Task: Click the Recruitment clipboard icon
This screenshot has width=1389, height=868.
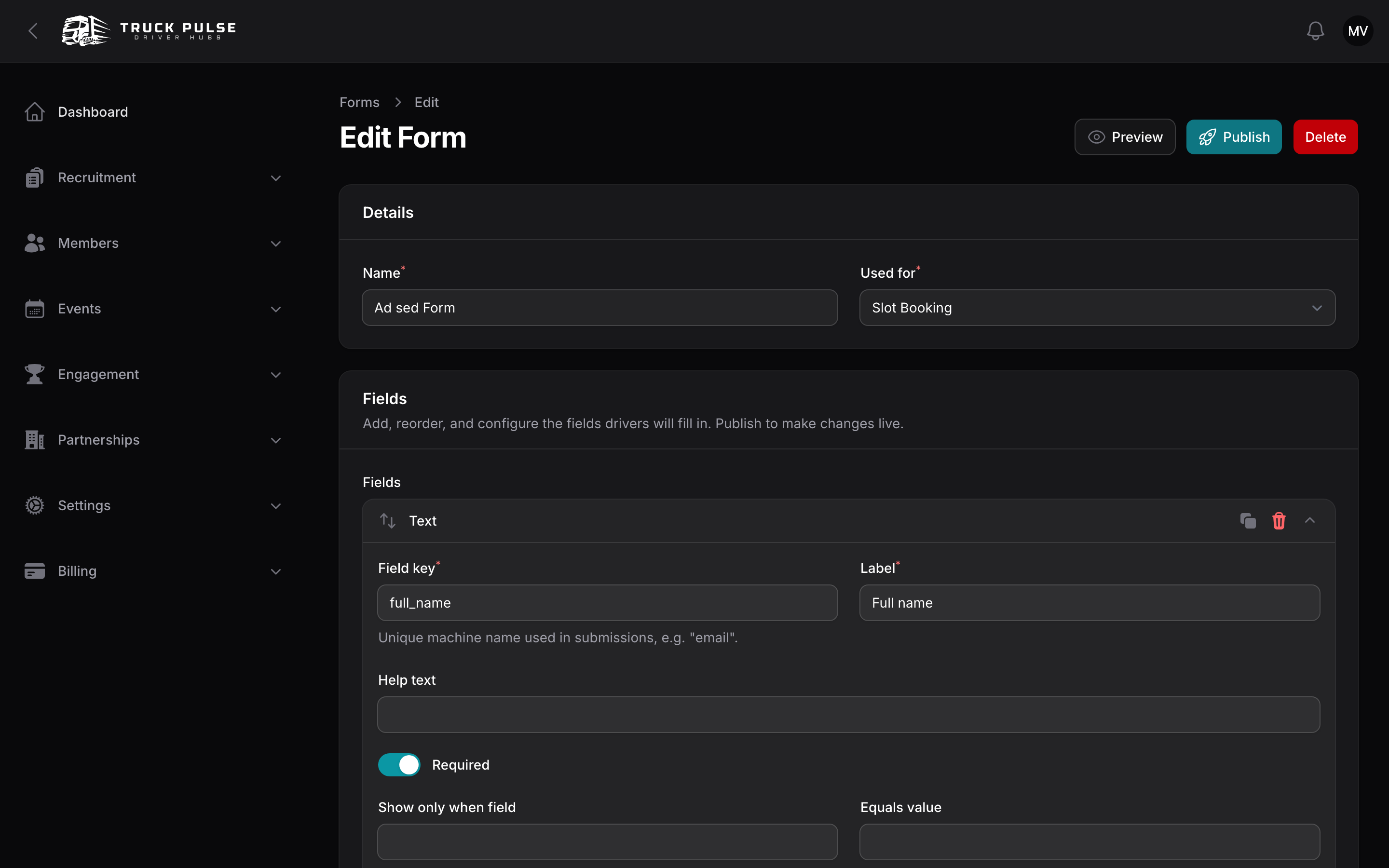Action: 34,177
